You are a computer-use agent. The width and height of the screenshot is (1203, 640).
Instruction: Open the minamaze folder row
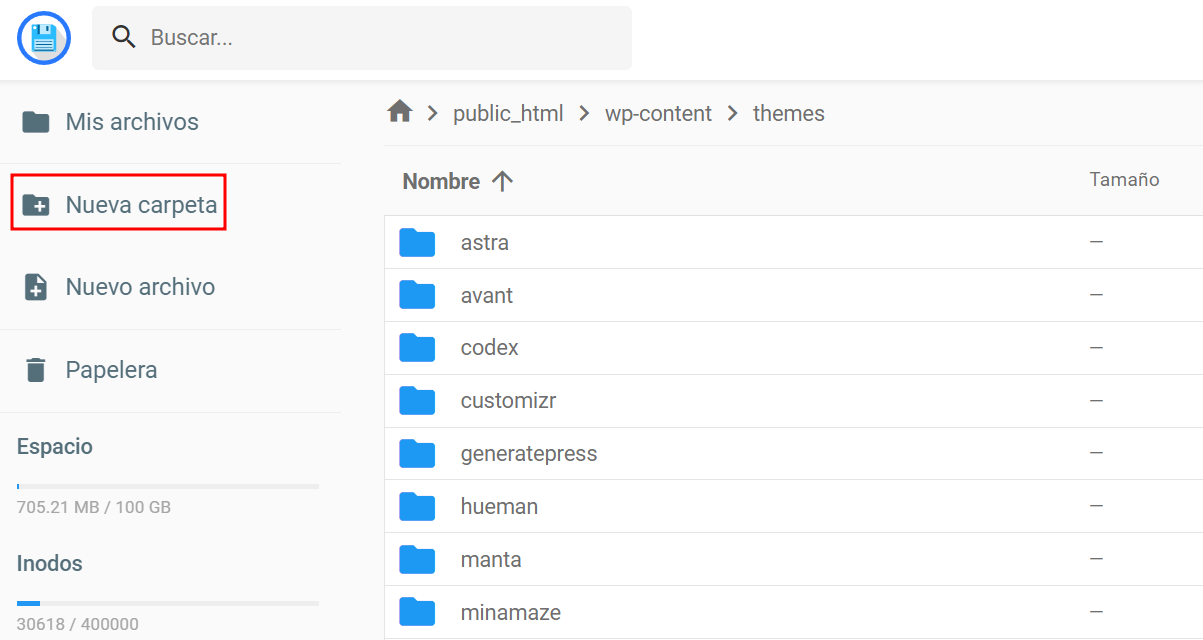[x=510, y=611]
